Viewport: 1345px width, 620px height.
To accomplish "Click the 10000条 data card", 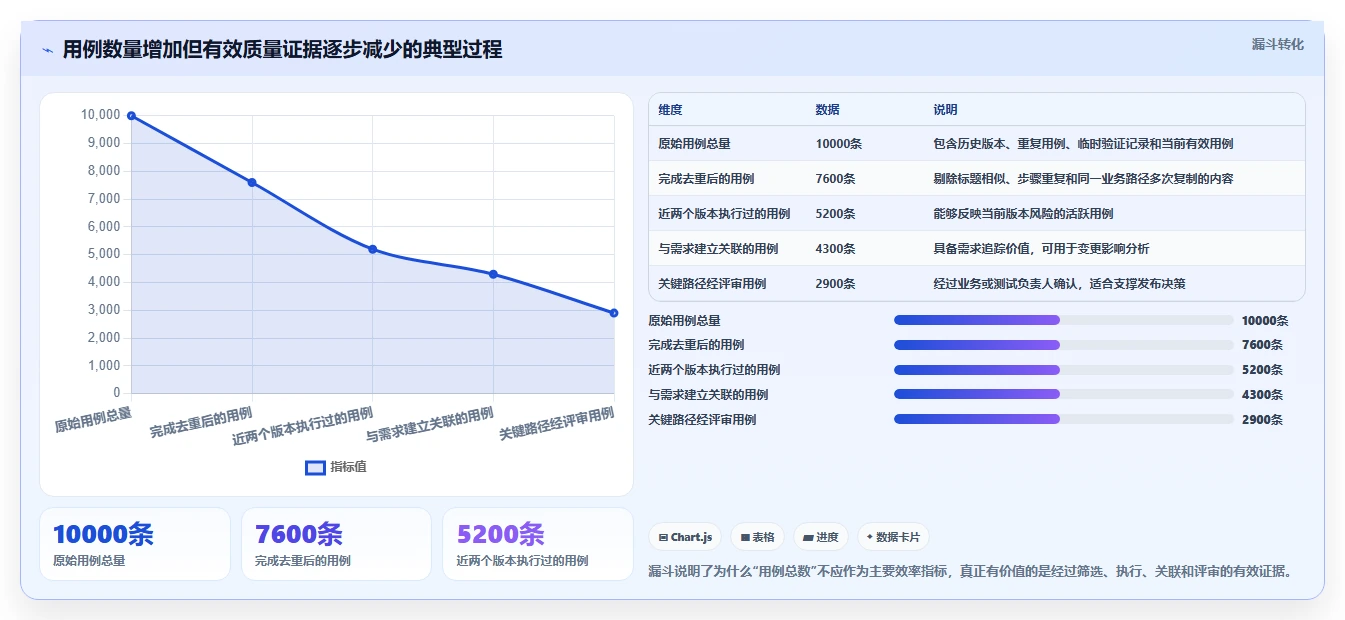I will tap(135, 544).
